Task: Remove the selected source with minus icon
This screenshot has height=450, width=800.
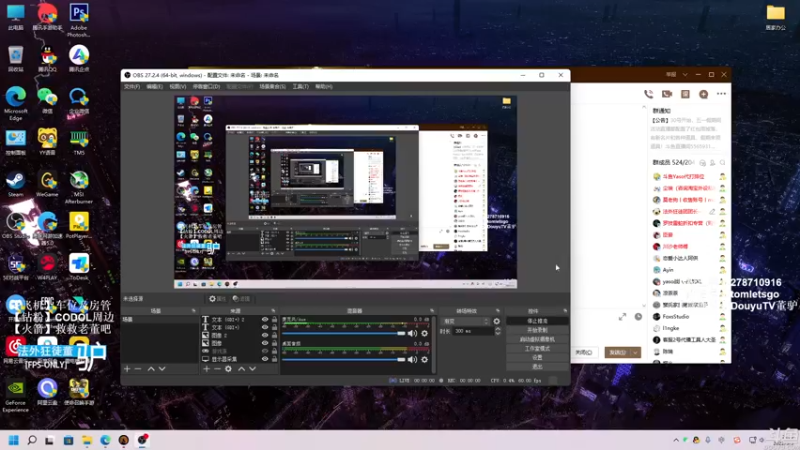Action: pos(217,368)
